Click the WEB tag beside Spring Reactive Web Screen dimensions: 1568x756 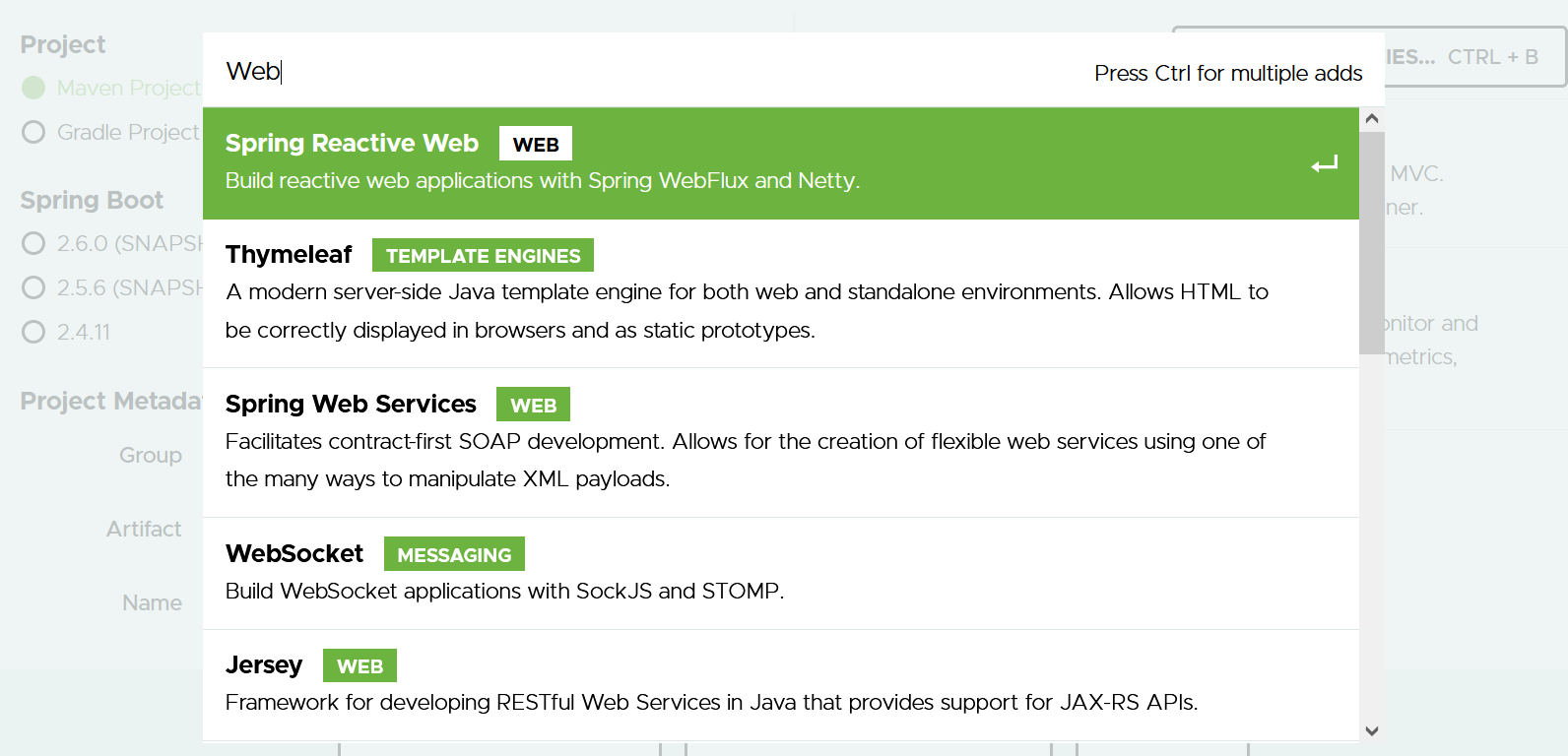(536, 144)
